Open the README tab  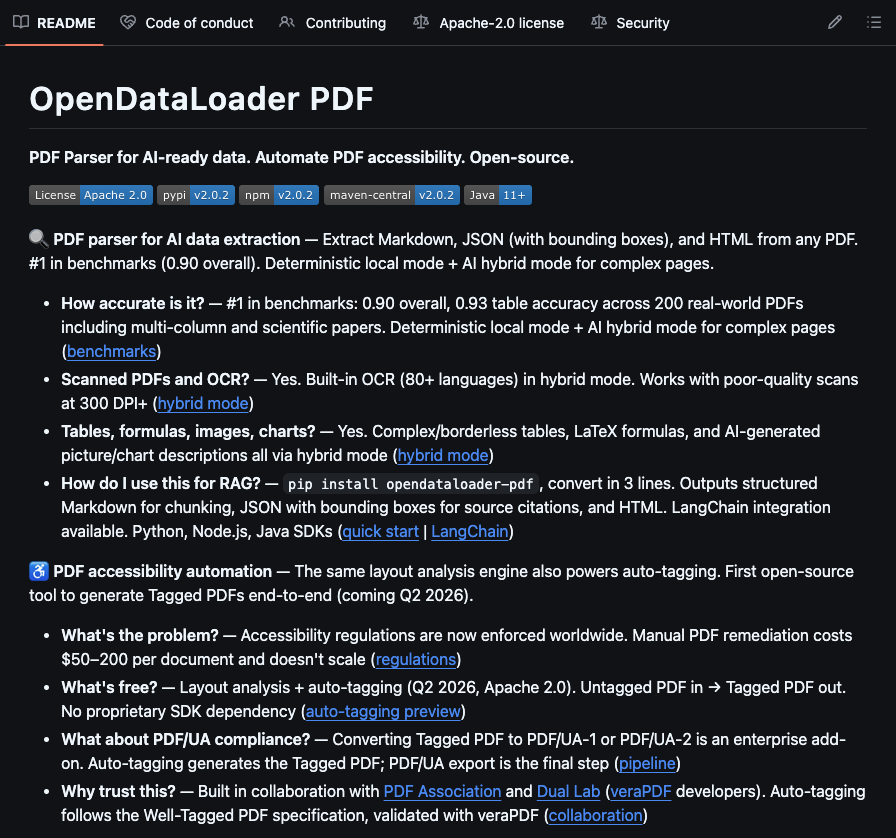click(54, 23)
